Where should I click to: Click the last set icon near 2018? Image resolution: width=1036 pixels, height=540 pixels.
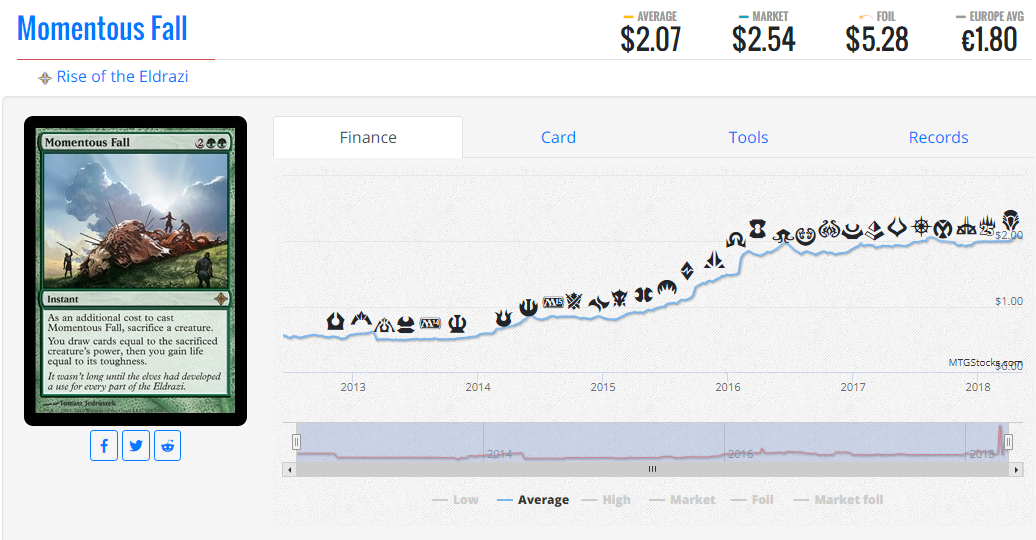[1010, 221]
